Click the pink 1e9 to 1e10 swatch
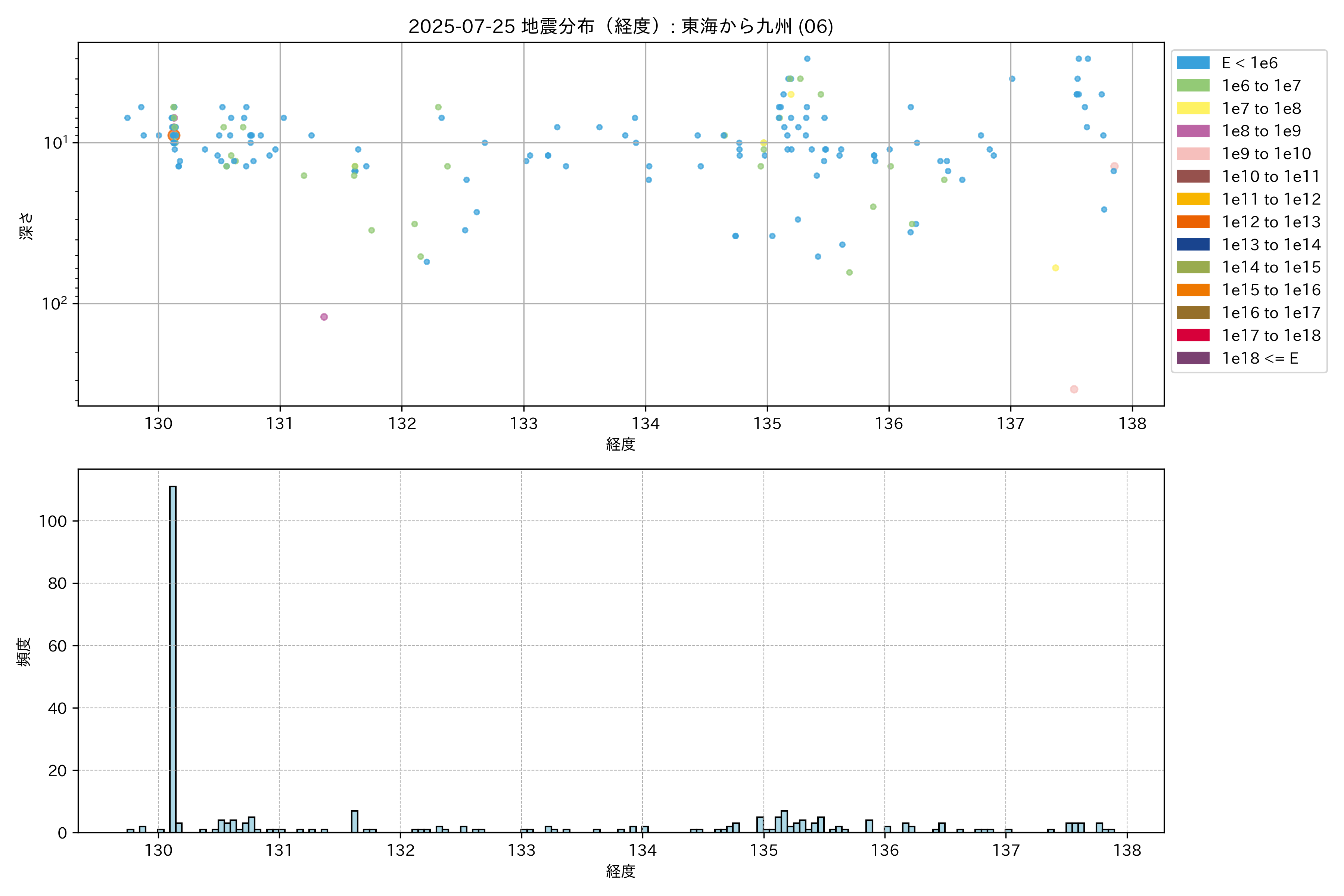 coord(1192,154)
